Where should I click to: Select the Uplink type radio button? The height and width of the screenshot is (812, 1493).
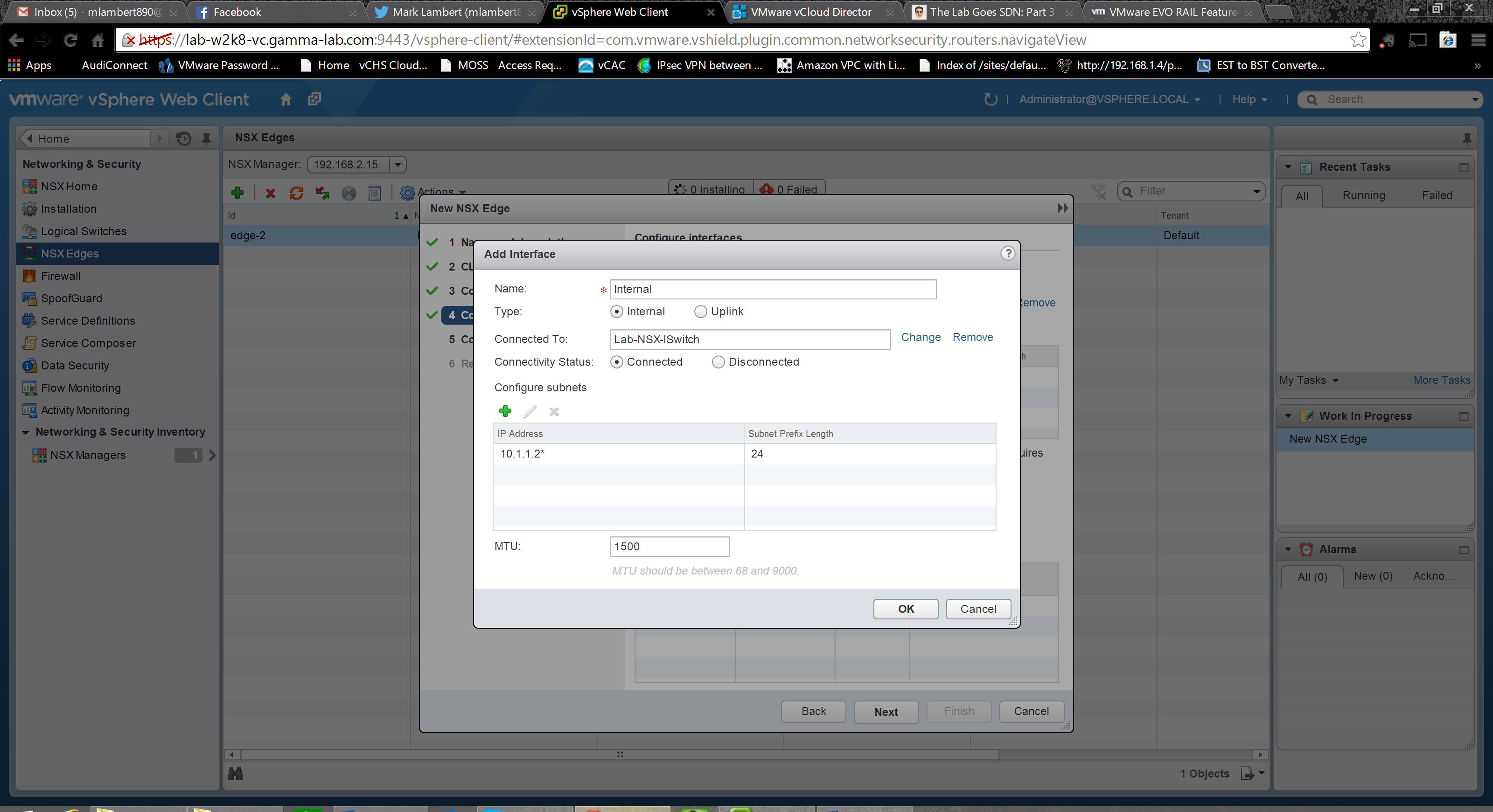coord(700,312)
